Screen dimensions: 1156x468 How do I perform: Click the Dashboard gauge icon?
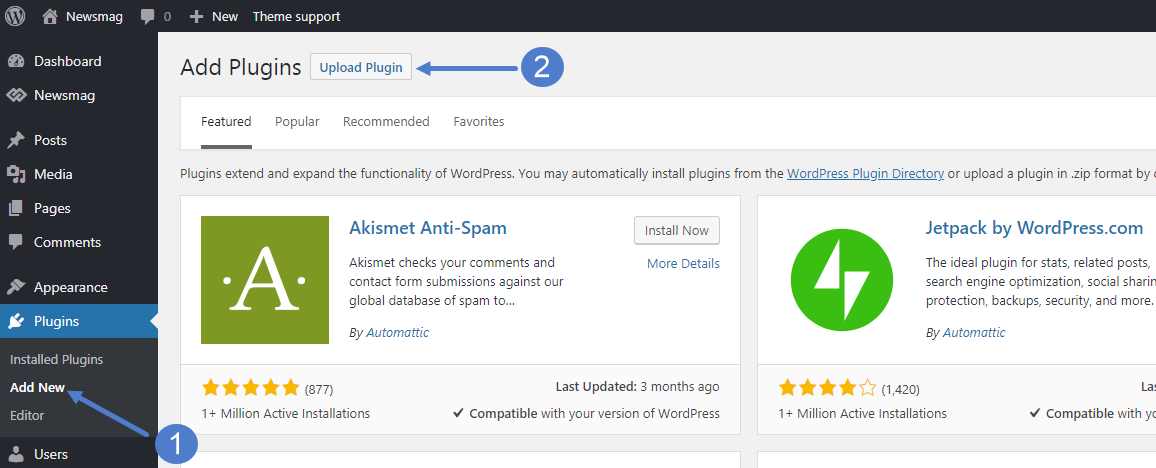tap(16, 61)
